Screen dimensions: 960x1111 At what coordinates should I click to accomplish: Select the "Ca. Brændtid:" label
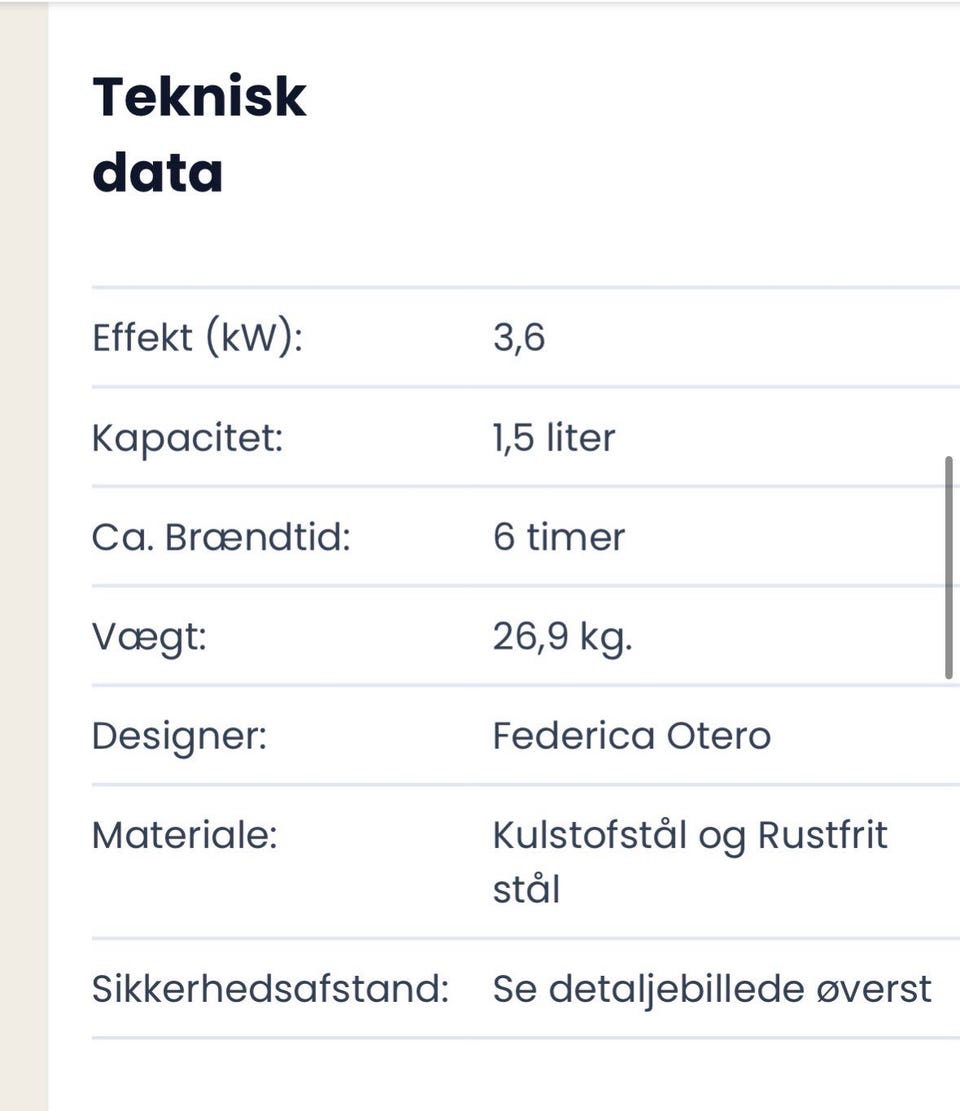(x=221, y=537)
